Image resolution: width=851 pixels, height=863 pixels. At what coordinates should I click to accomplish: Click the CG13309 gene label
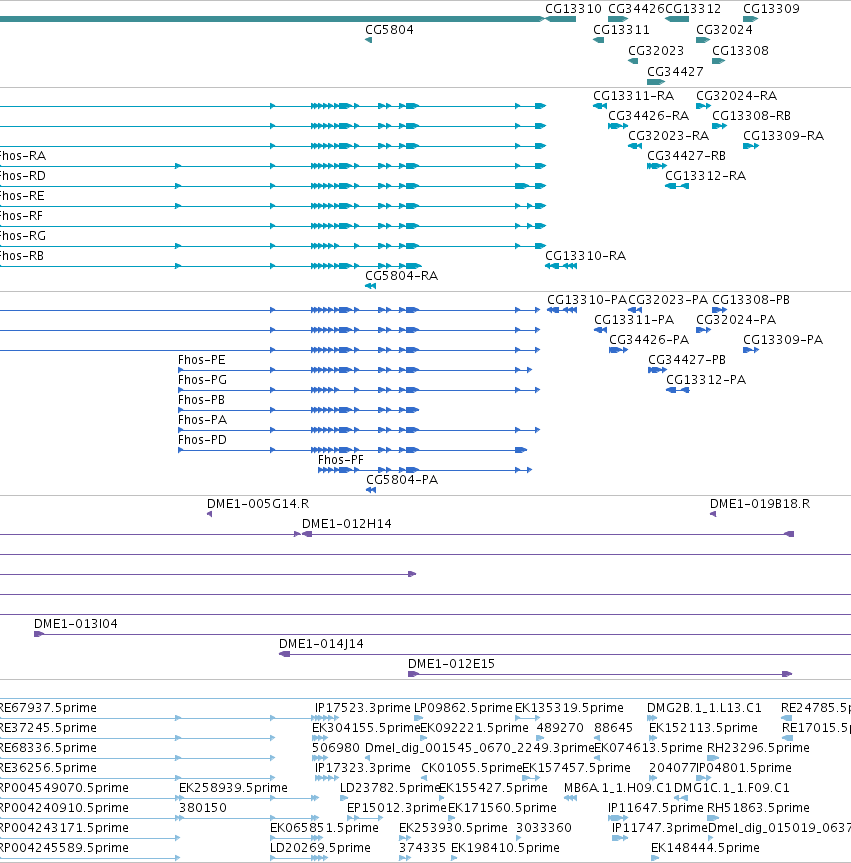pos(771,9)
